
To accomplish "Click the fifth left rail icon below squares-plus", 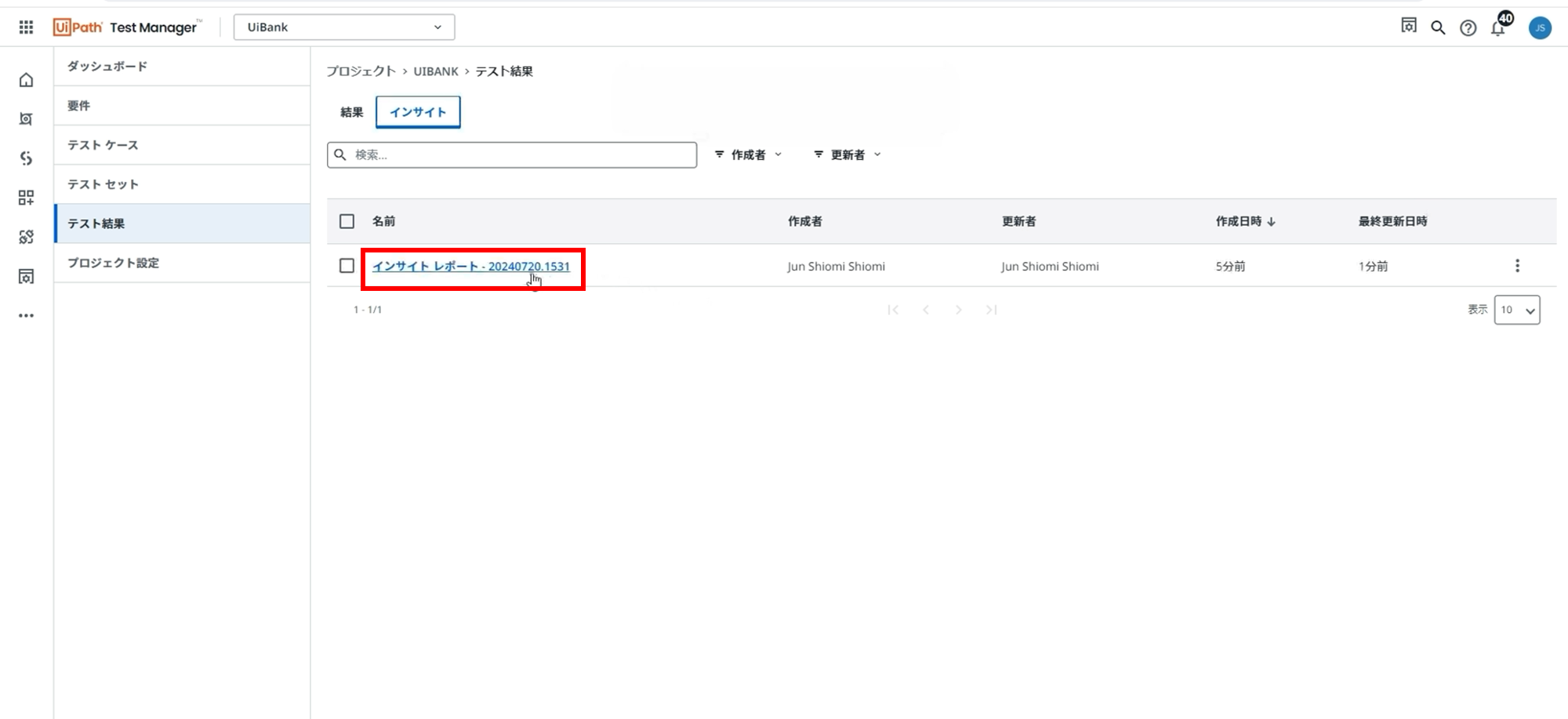I will [x=26, y=237].
